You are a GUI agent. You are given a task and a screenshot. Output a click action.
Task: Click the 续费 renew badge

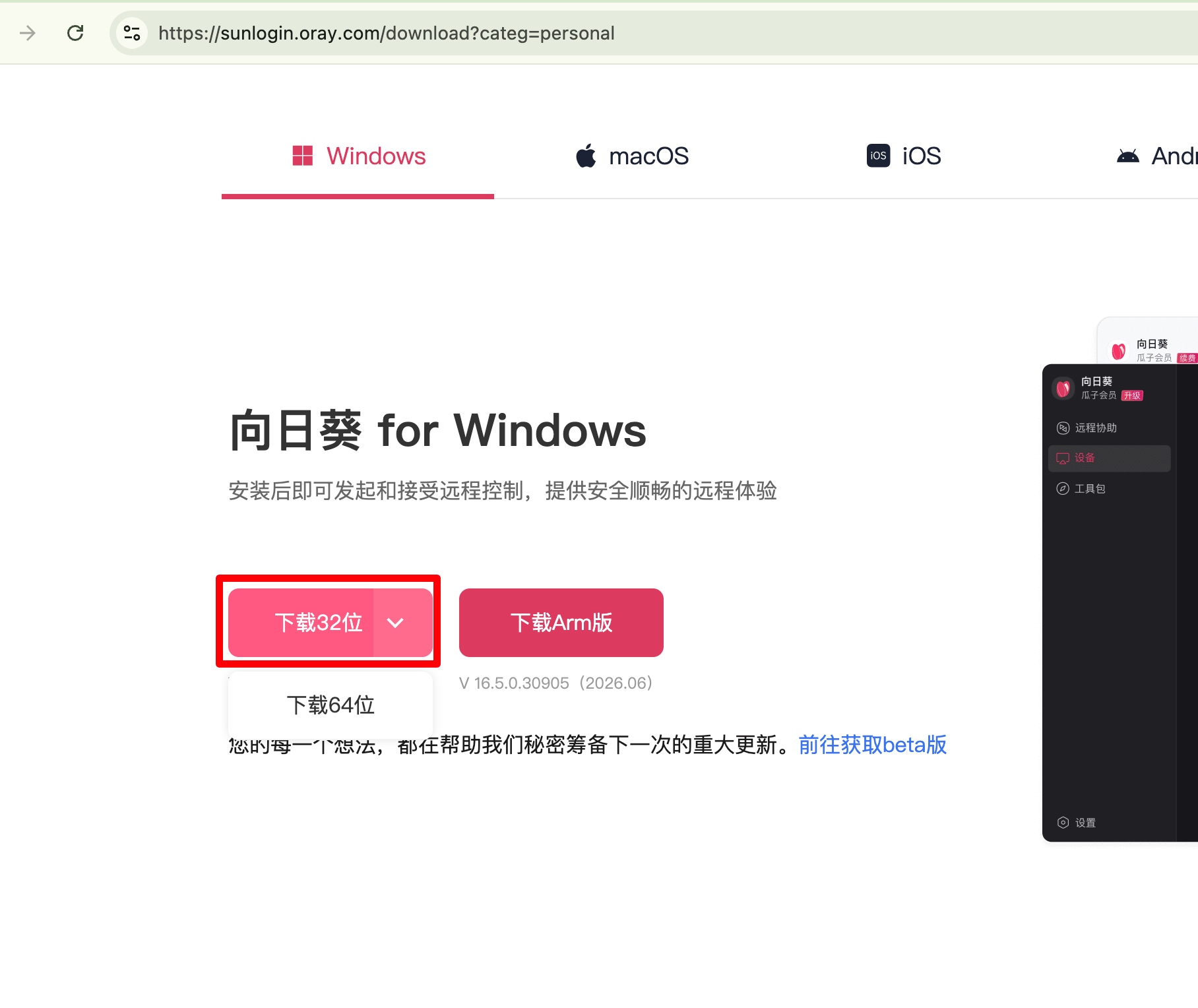(x=1187, y=358)
